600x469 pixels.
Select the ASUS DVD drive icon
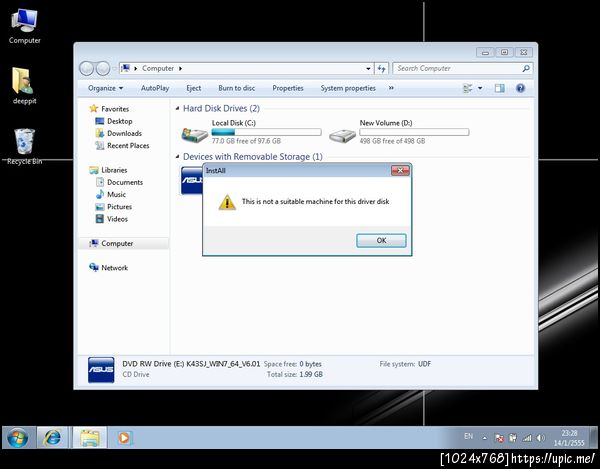point(191,180)
